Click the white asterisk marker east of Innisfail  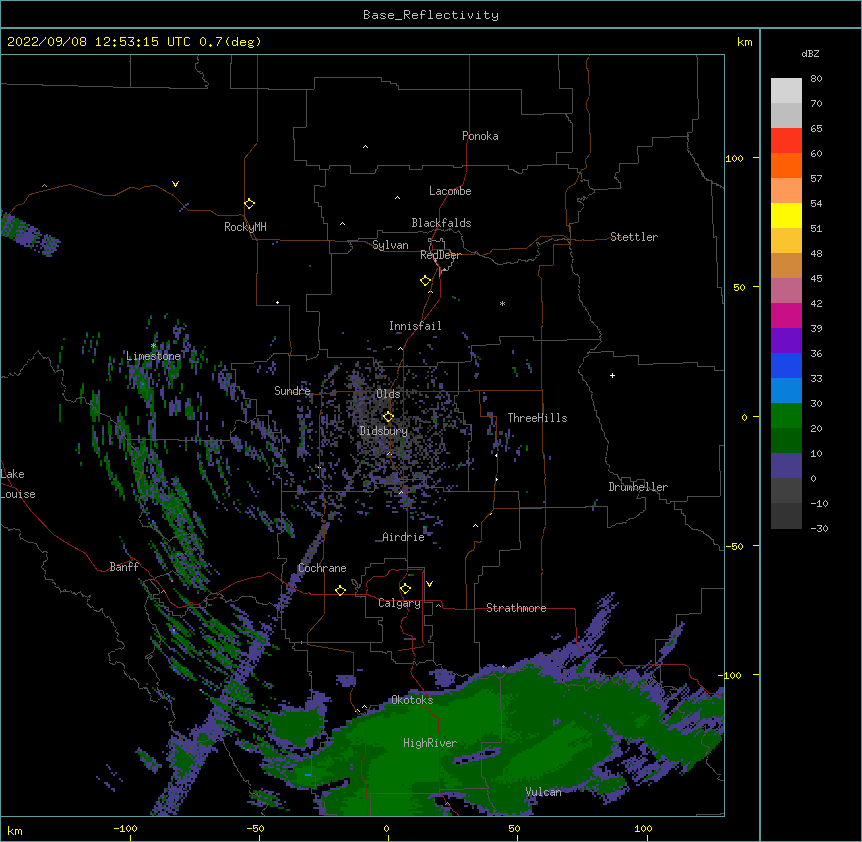[x=502, y=304]
